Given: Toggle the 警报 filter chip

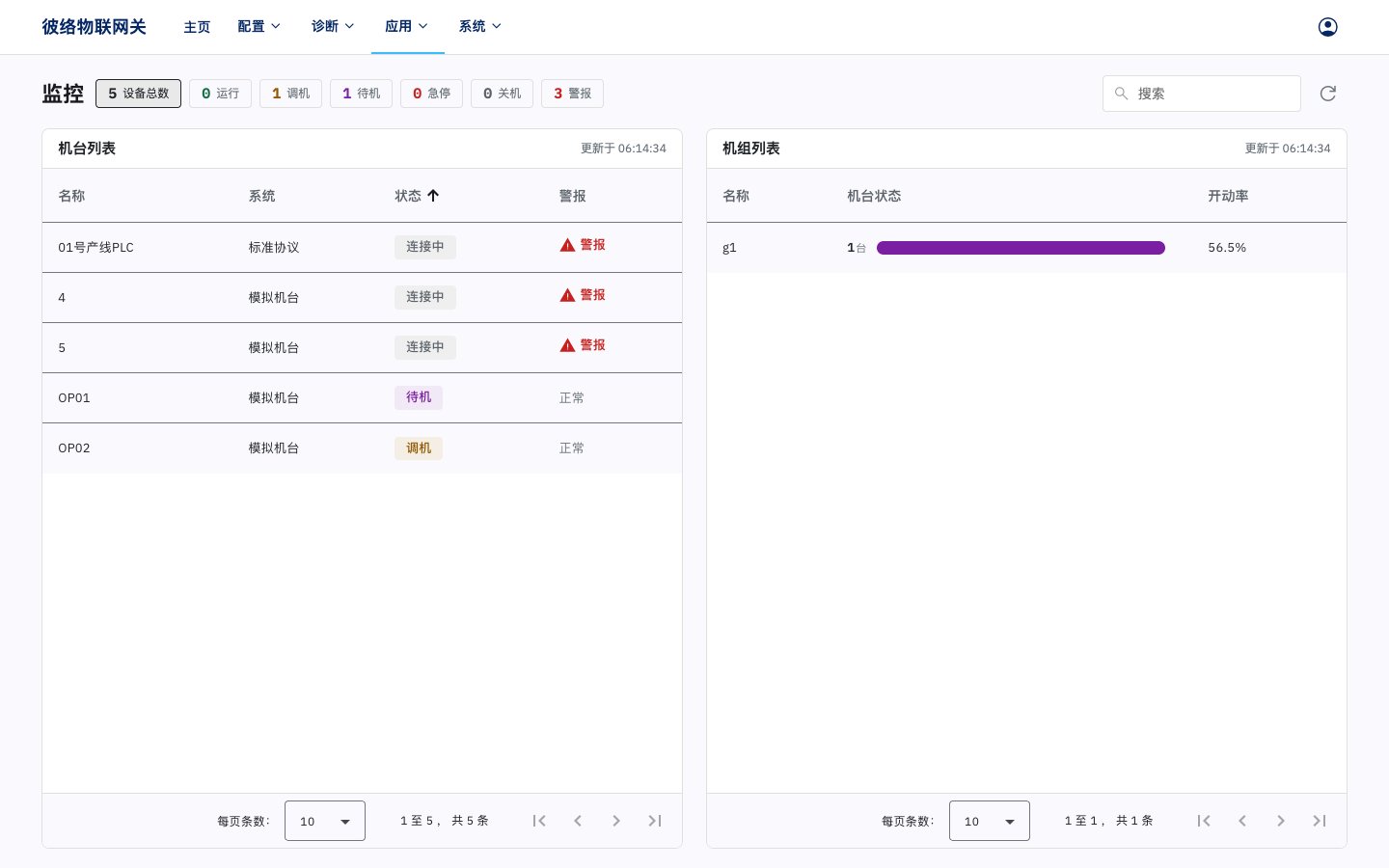Looking at the screenshot, I should tap(572, 94).
